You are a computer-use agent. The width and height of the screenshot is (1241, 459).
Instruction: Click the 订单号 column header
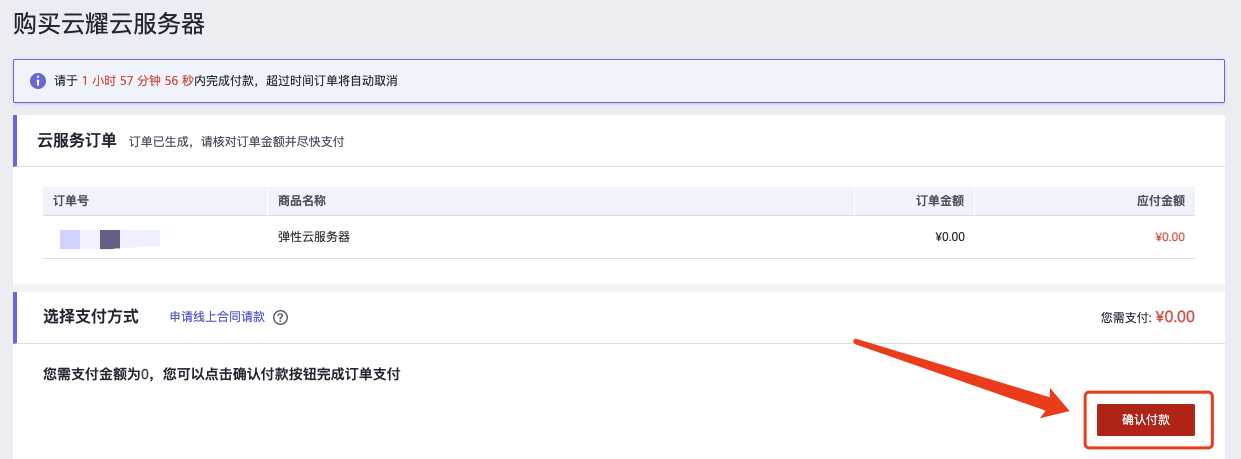click(71, 201)
